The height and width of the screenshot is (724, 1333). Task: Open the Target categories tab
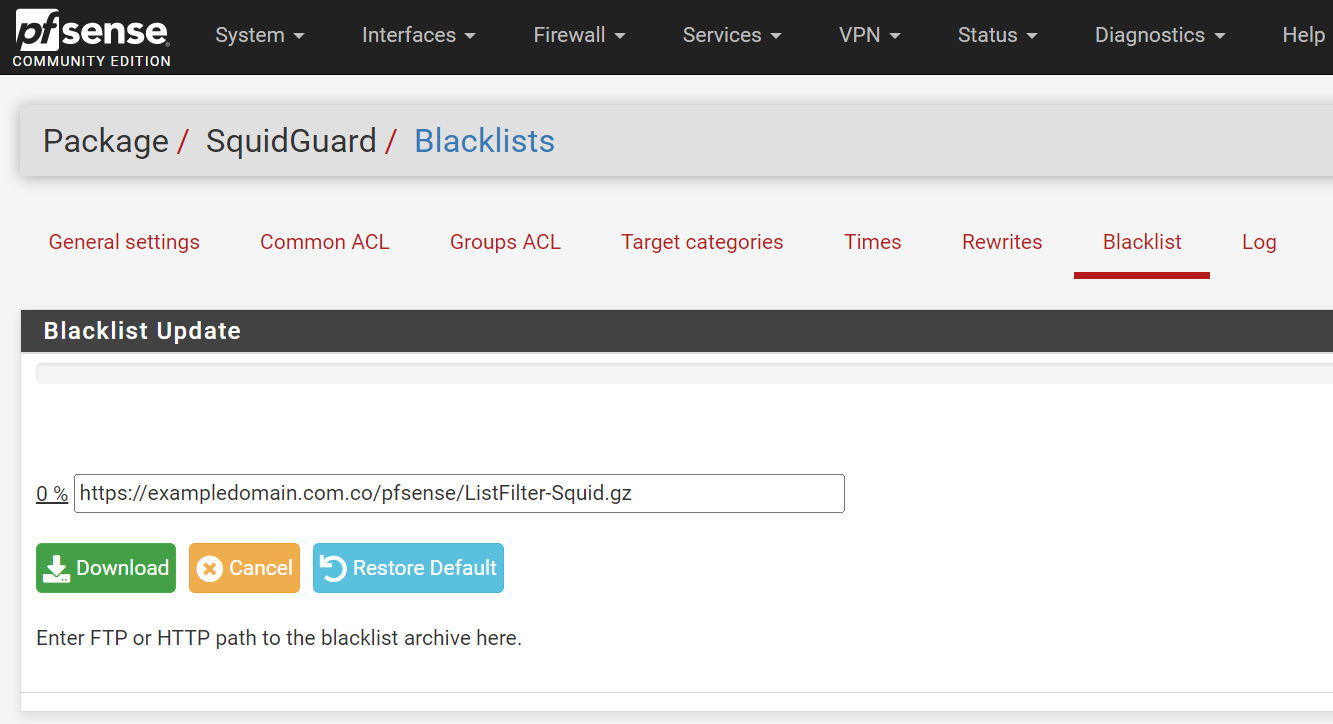(701, 242)
